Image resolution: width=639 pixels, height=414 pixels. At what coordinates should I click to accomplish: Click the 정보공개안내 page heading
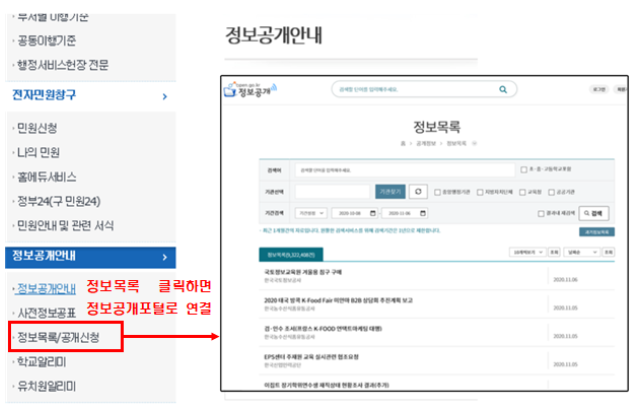tap(274, 35)
